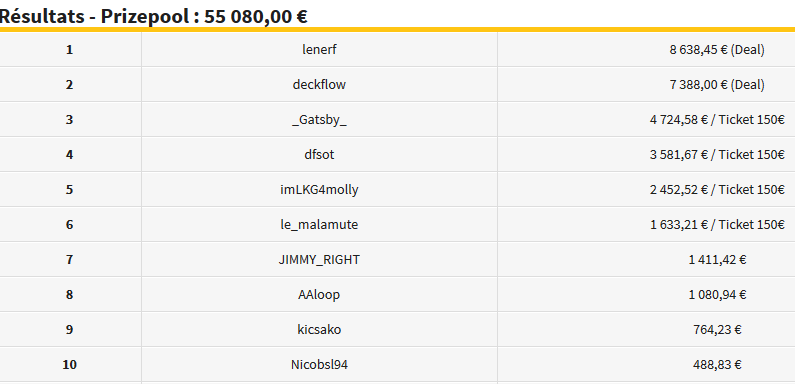
Task: Select kicsako in the rankings
Action: 319,329
